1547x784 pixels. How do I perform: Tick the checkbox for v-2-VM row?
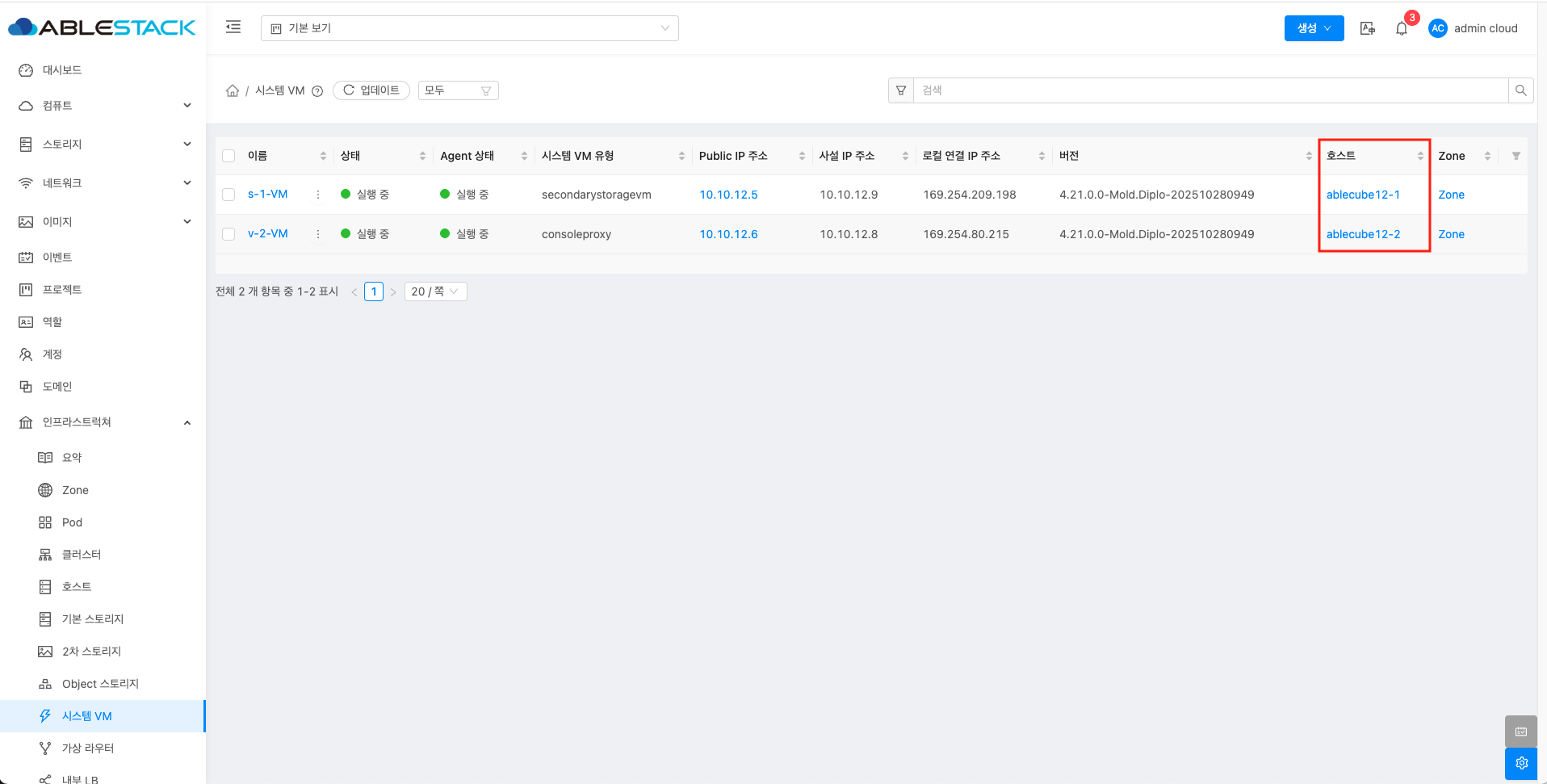coord(228,234)
